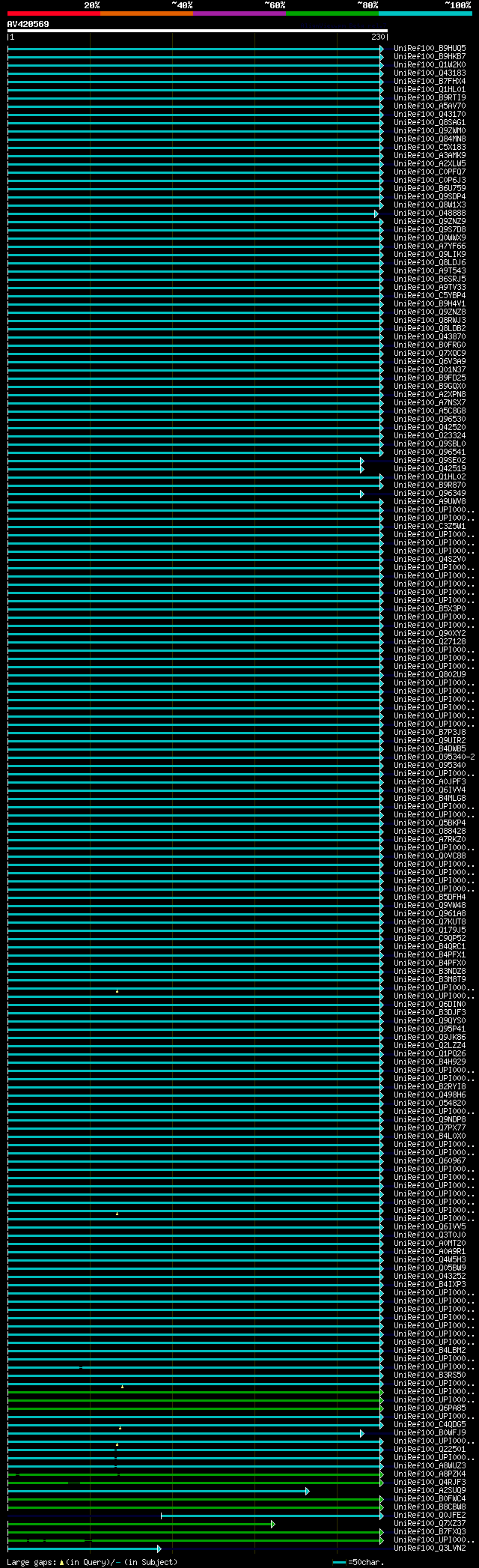Click the arrowhead ending the Q96349 alignment bar
479x1568 pixels.
tap(362, 494)
